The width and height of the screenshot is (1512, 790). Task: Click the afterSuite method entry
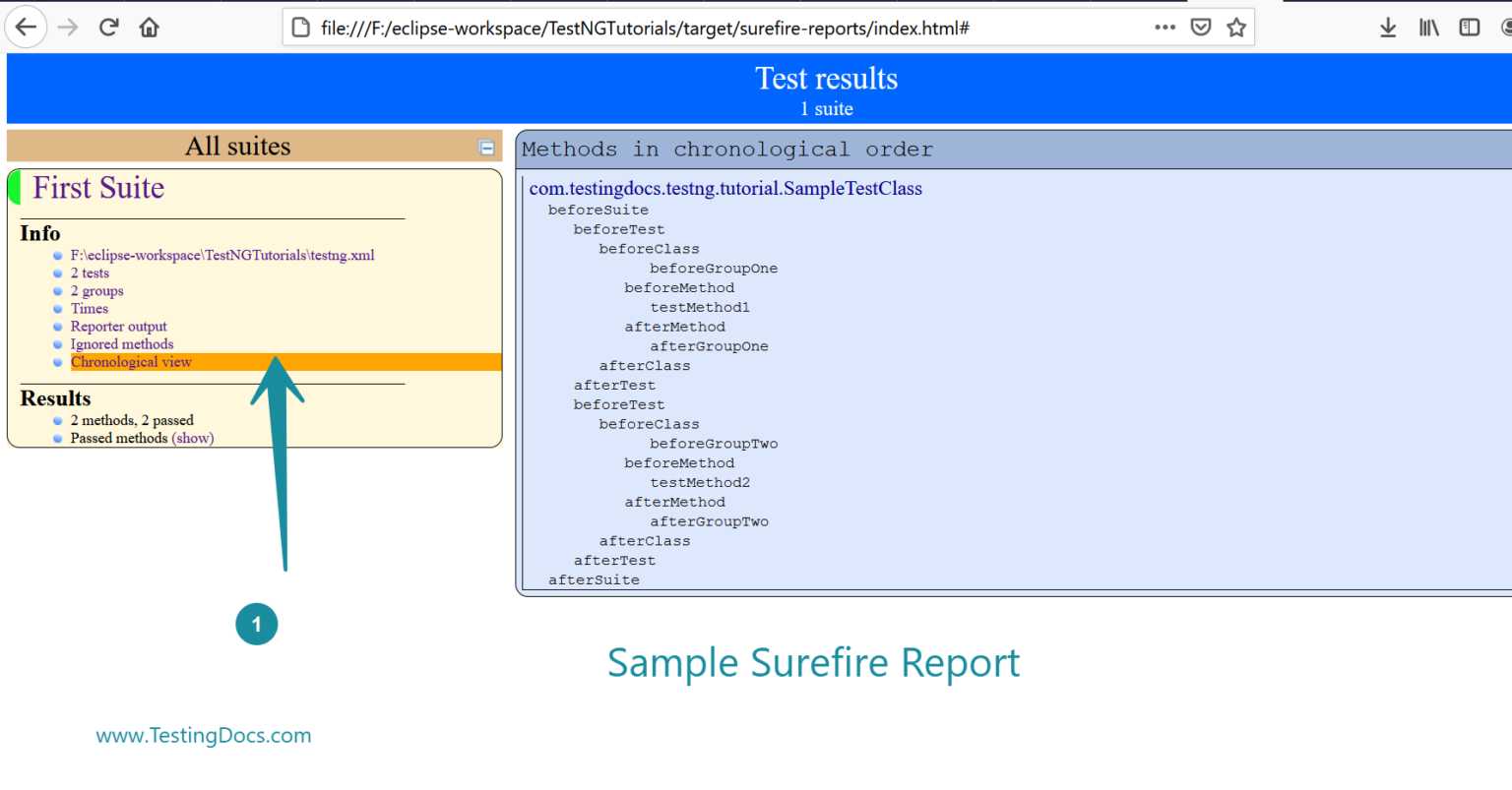tap(594, 579)
